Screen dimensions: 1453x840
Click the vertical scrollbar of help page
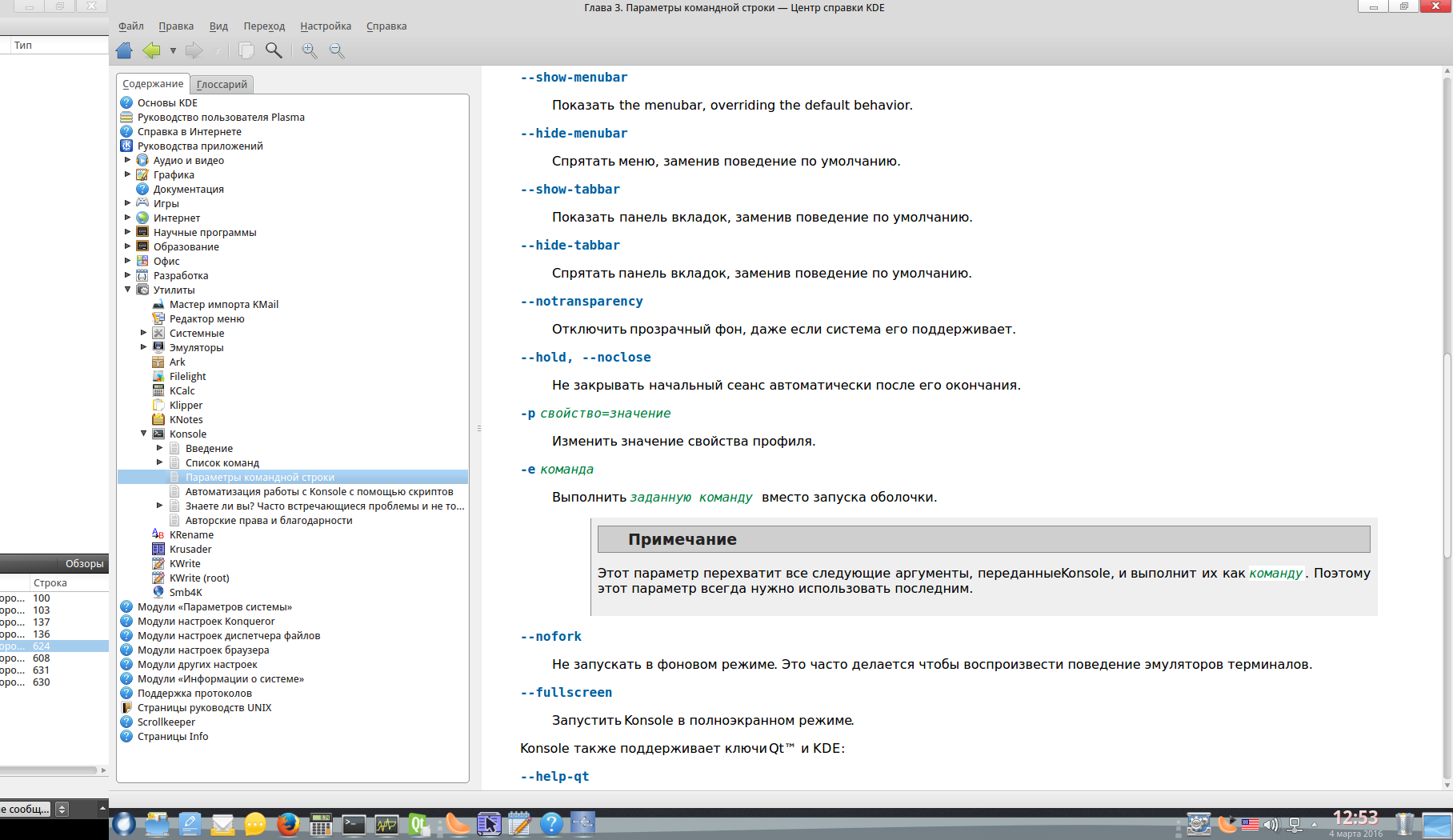[x=1447, y=456]
